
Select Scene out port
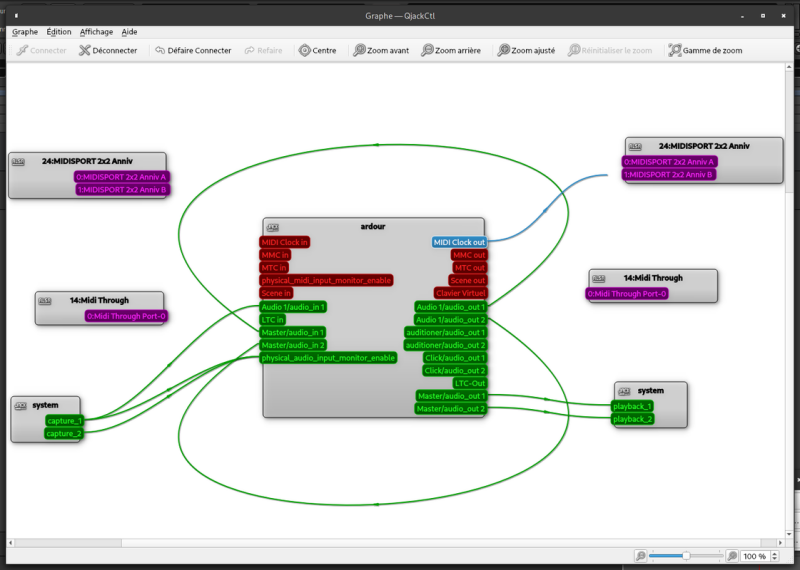[468, 281]
